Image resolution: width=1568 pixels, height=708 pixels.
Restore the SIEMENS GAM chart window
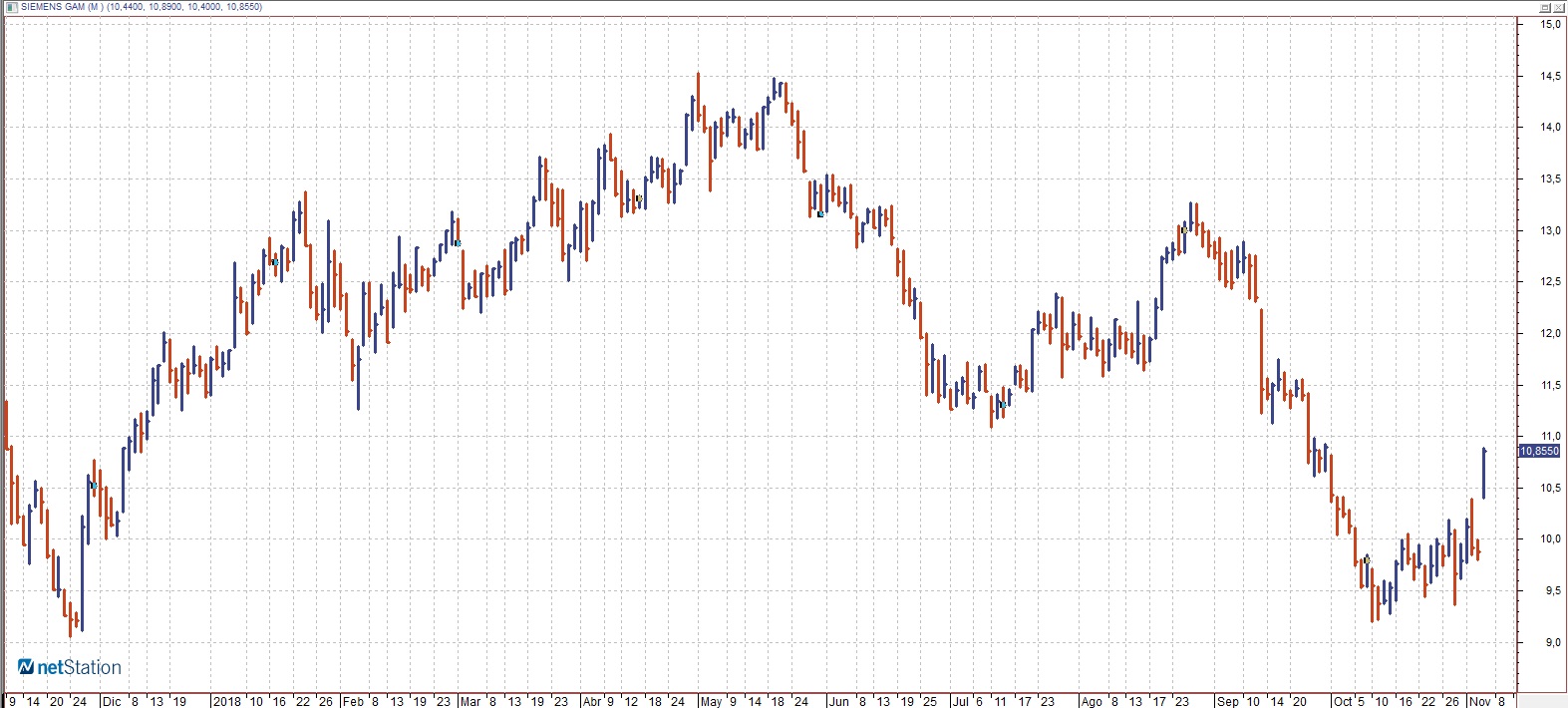click(x=1546, y=7)
